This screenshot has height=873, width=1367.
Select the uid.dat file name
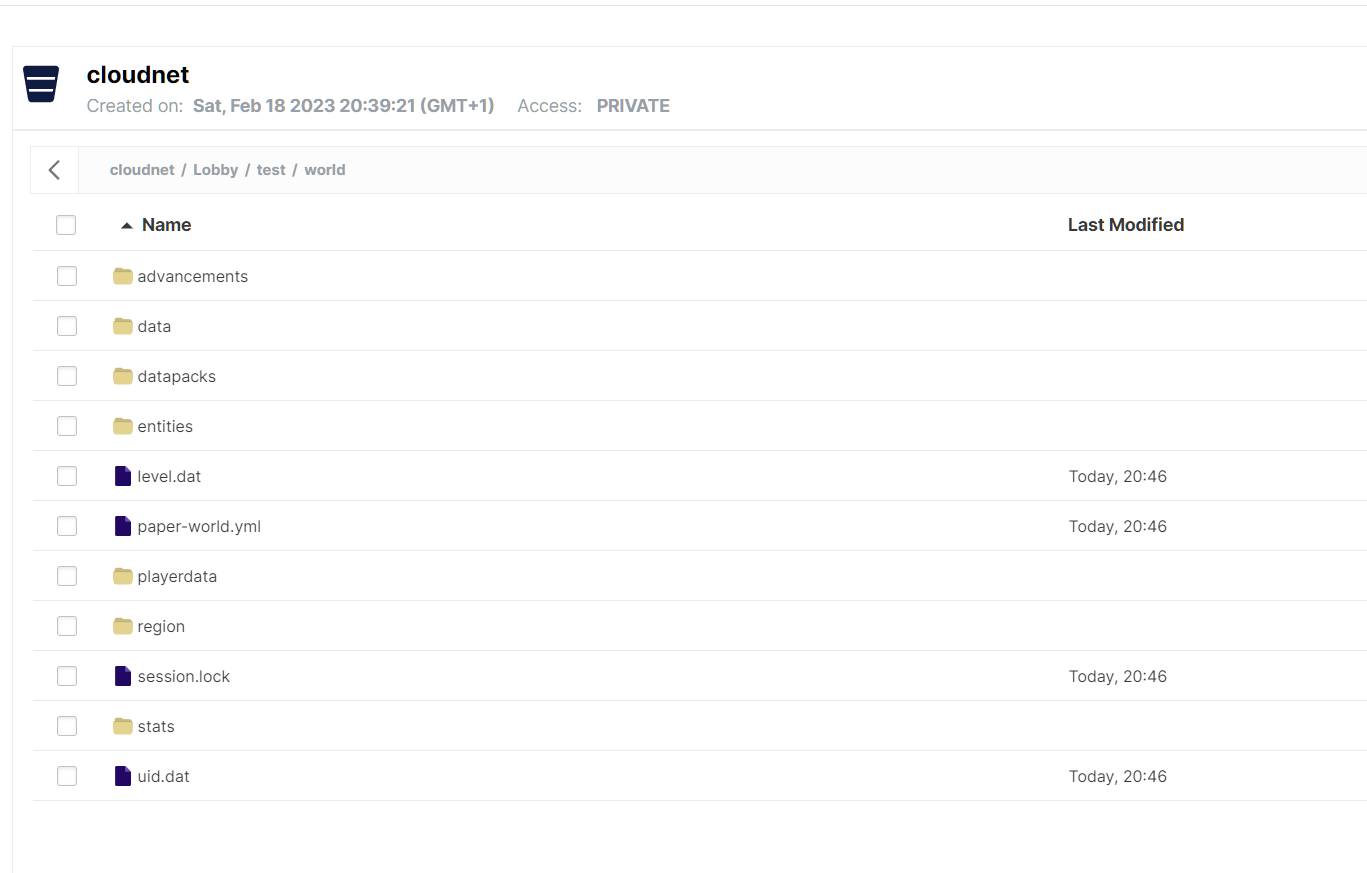[164, 776]
